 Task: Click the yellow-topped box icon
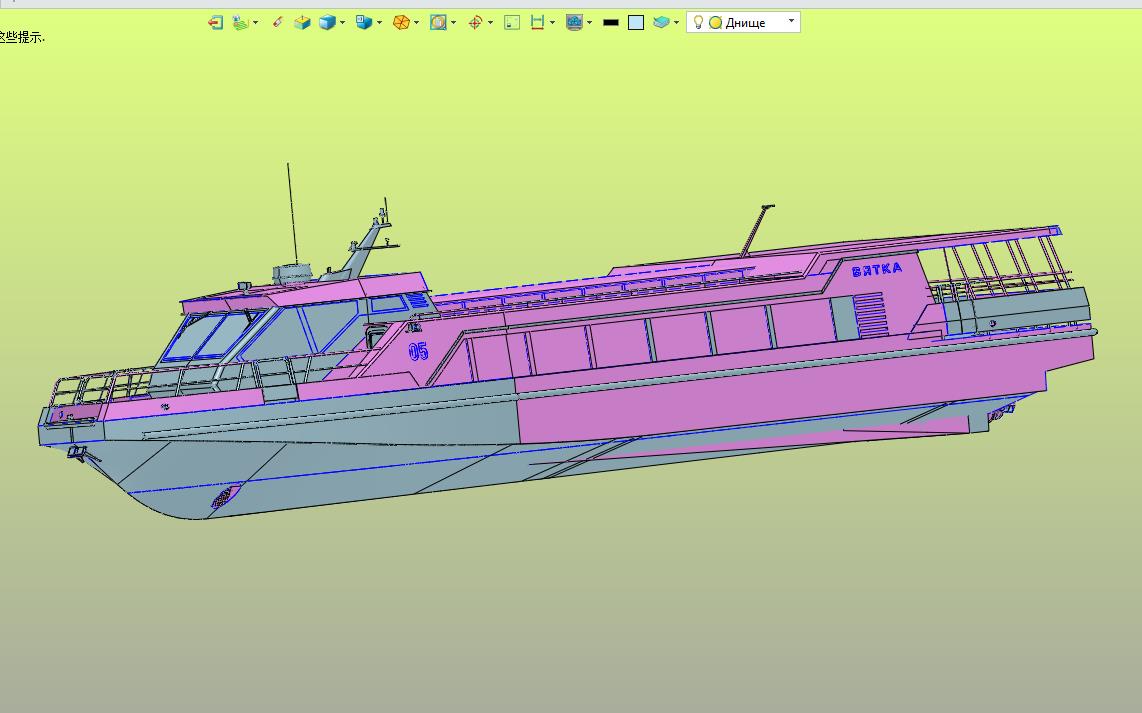point(302,22)
